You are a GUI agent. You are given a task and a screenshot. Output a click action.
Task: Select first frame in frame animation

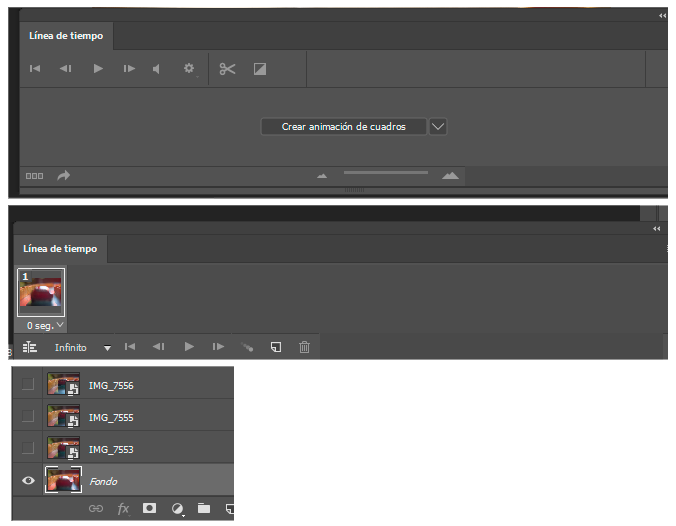130,347
